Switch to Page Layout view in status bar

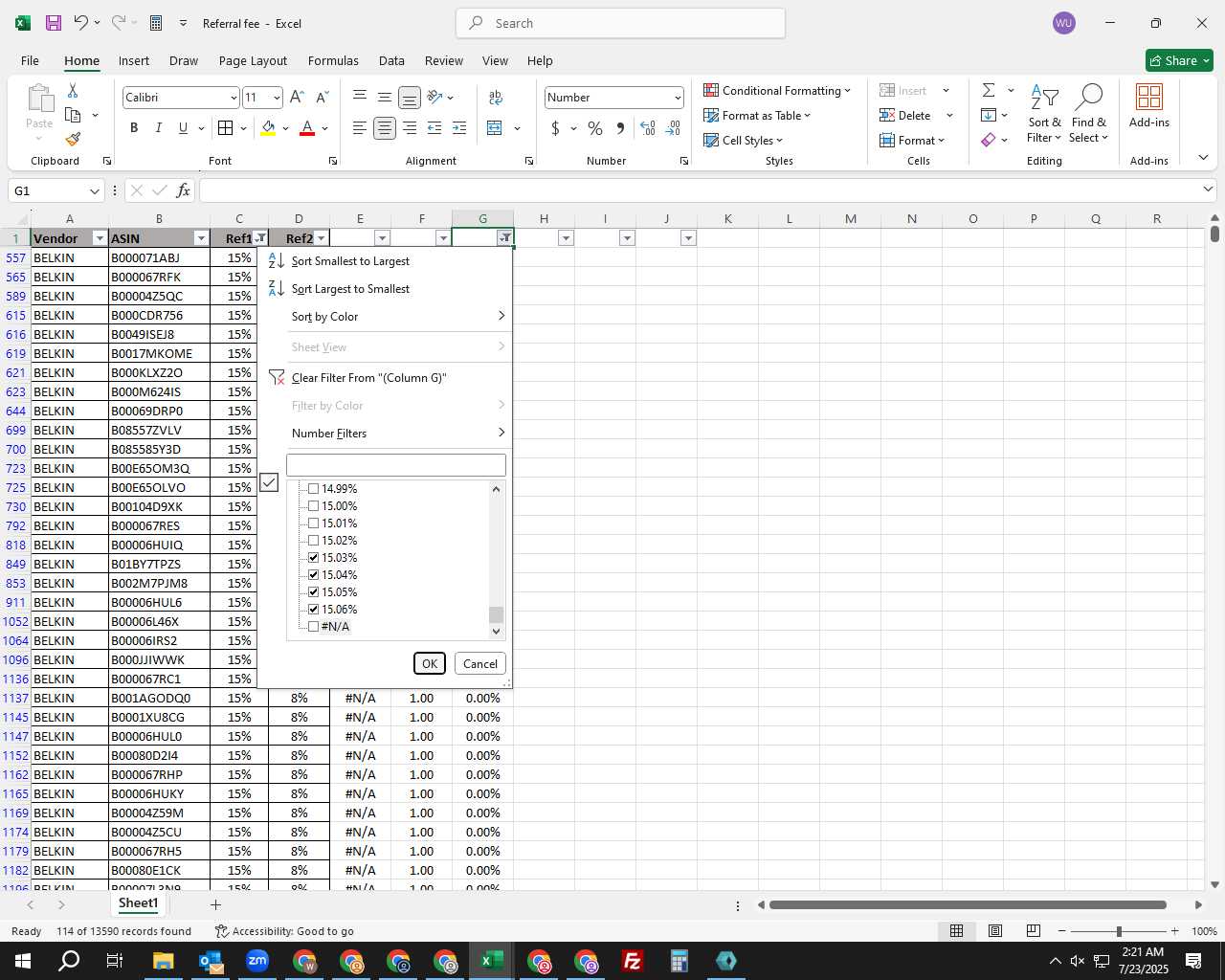[x=995, y=931]
